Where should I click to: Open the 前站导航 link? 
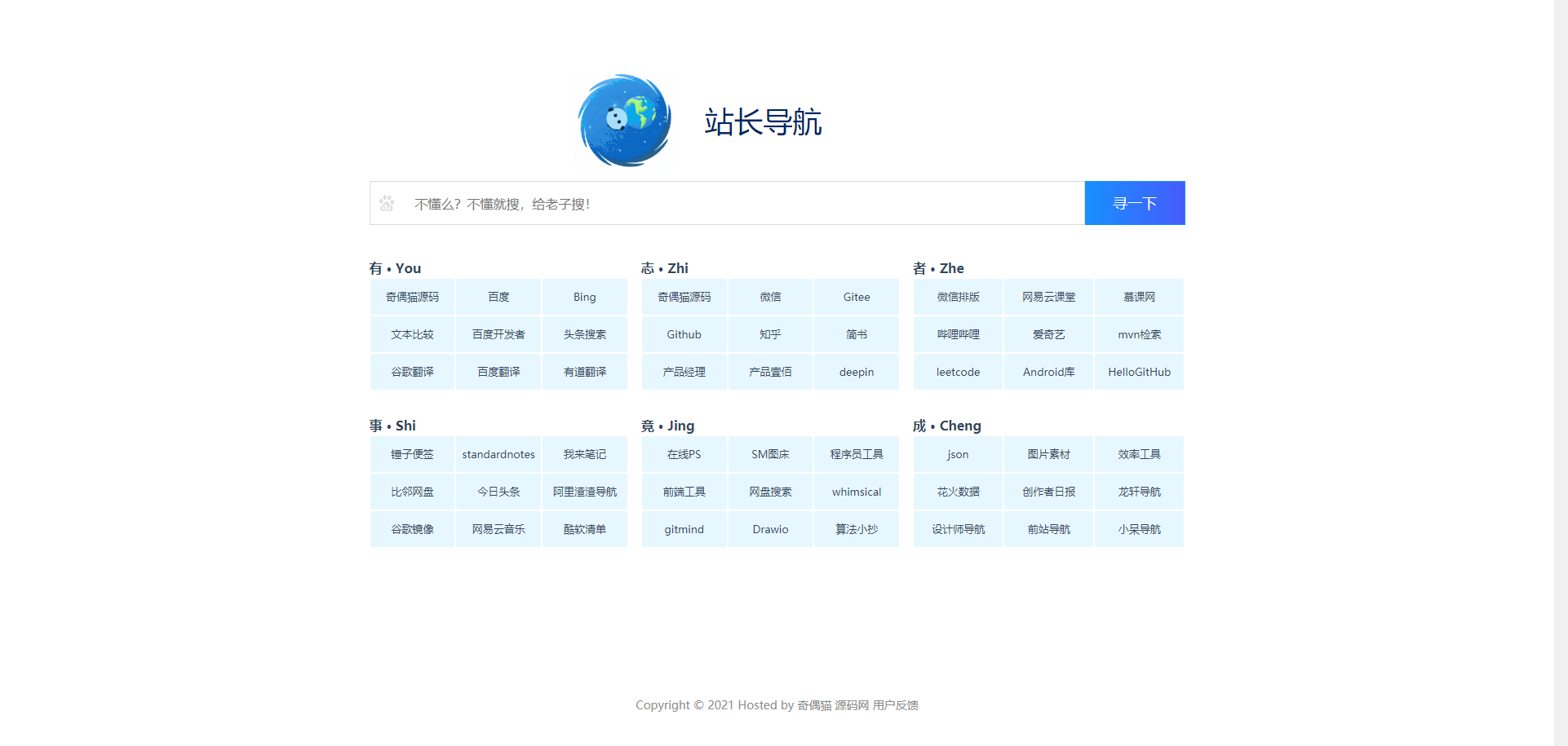click(1049, 529)
